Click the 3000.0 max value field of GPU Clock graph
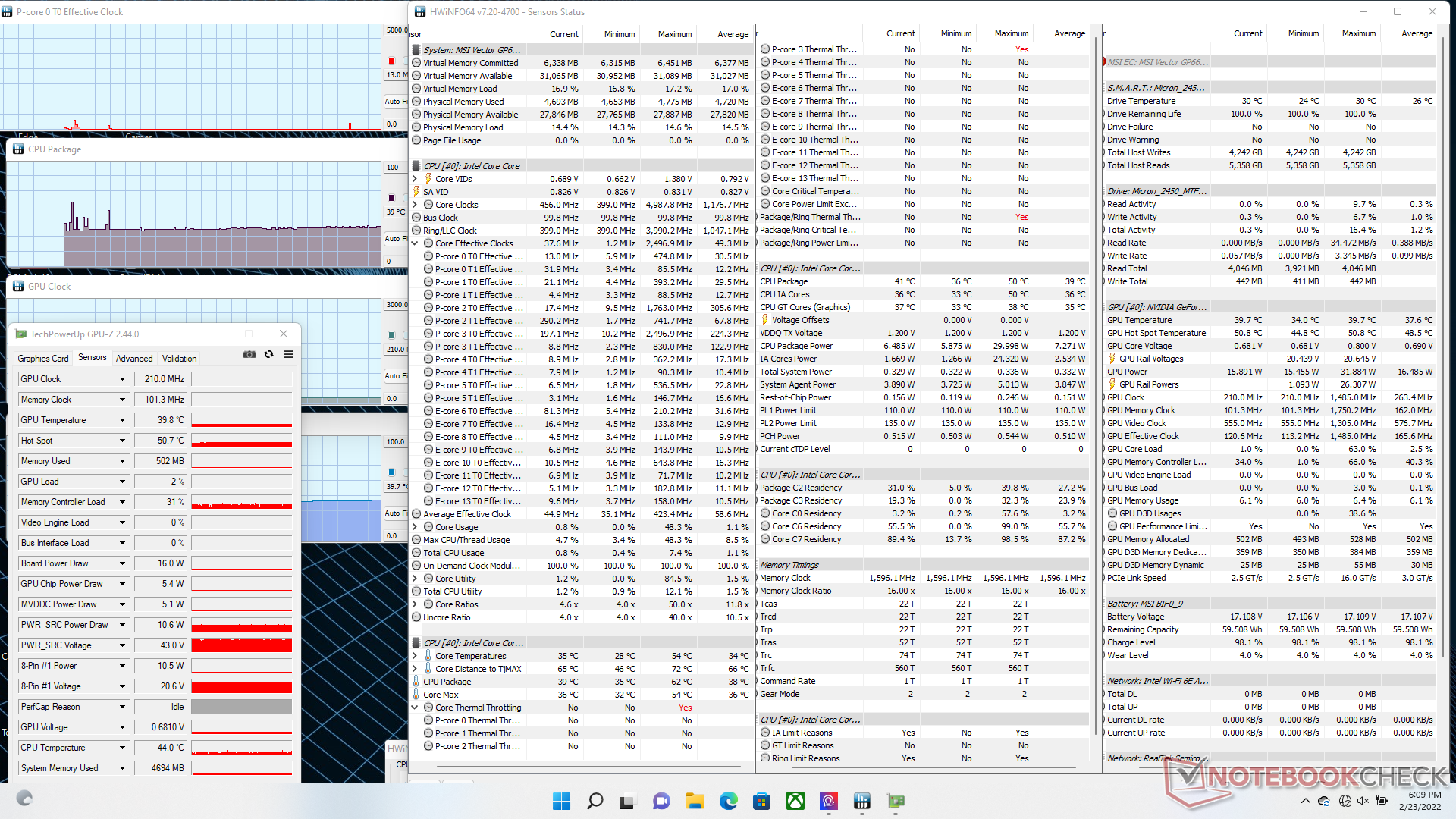Image resolution: width=1456 pixels, height=819 pixels. pos(397,305)
